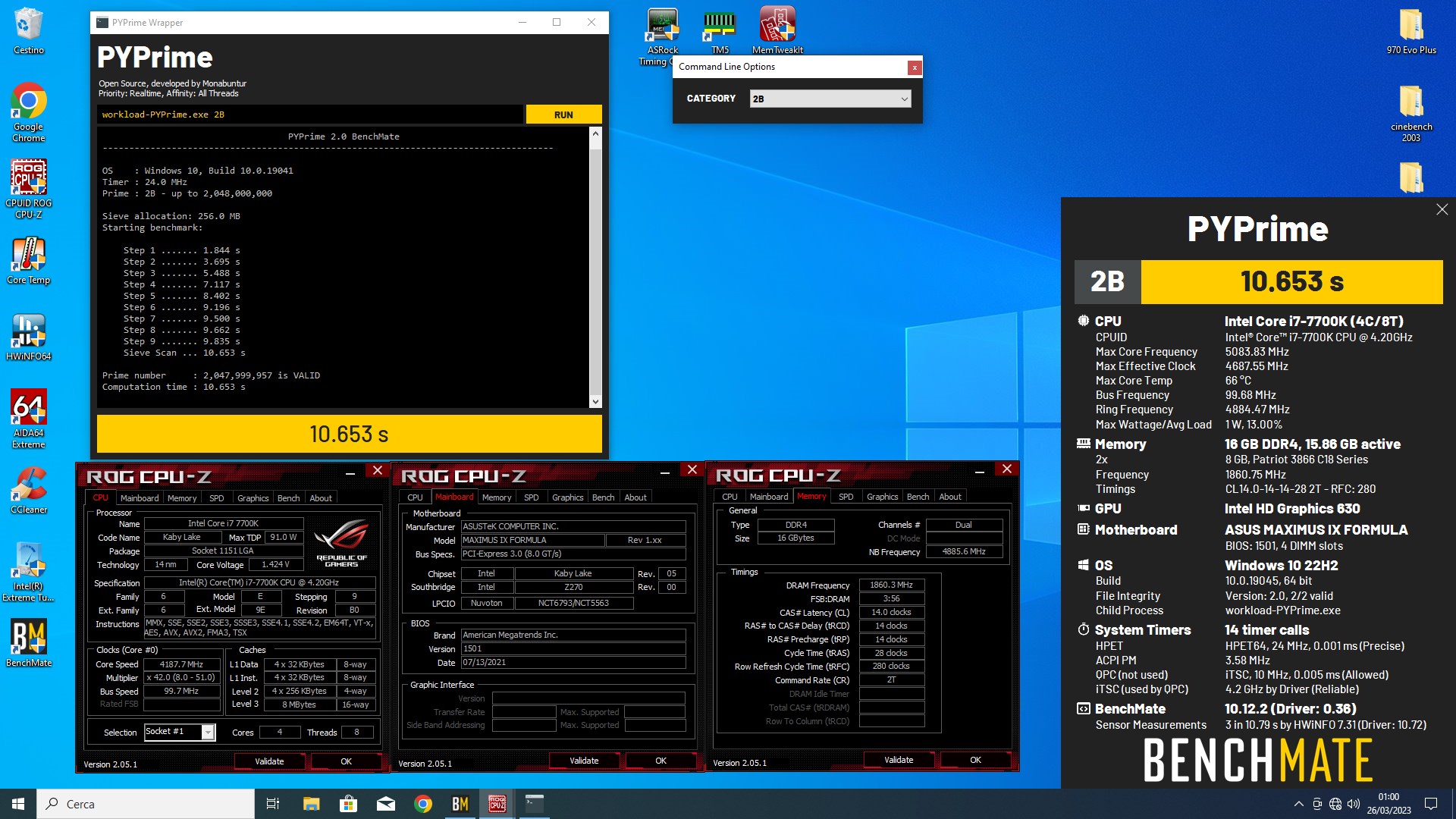Image resolution: width=1456 pixels, height=819 pixels.
Task: Open SPD tab in right CPU-Z window
Action: (x=846, y=497)
